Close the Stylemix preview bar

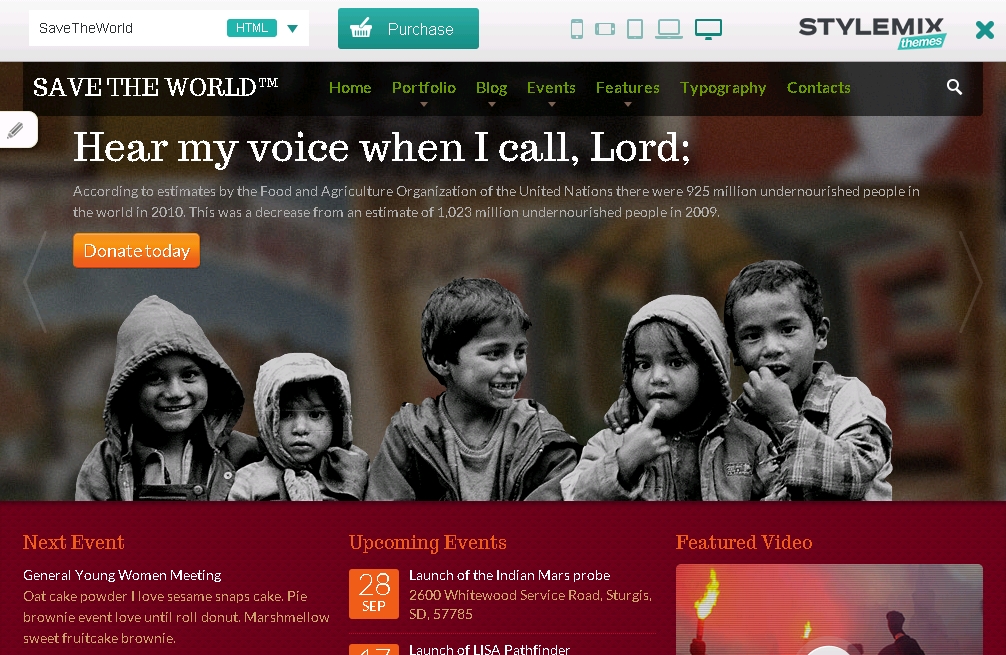pos(984,30)
